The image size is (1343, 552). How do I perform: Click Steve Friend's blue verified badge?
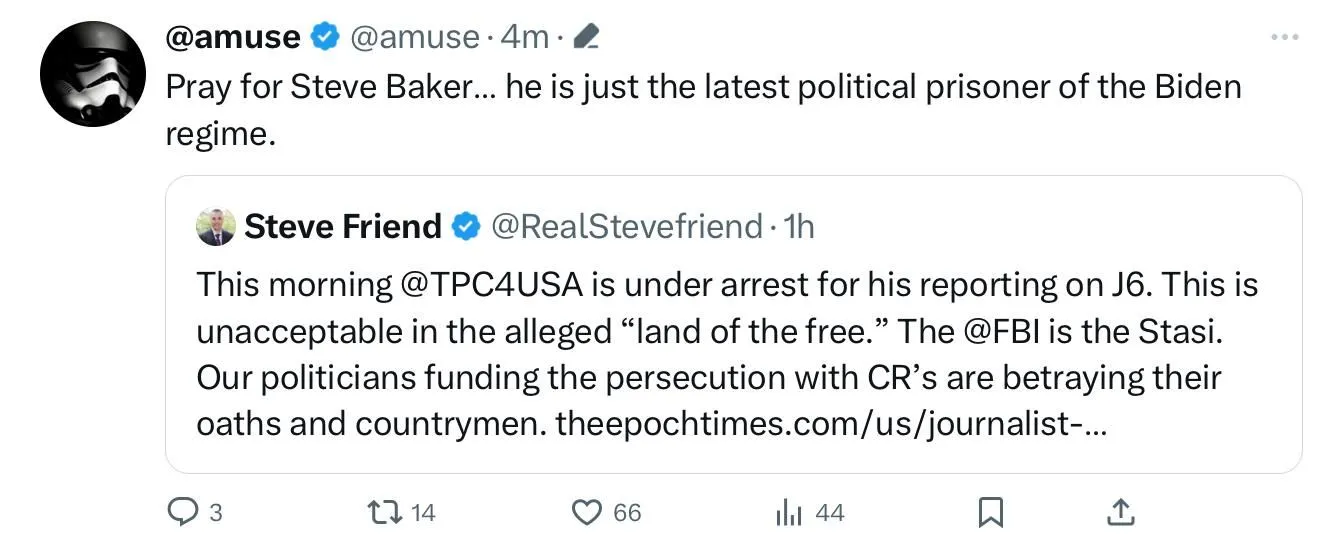click(465, 227)
